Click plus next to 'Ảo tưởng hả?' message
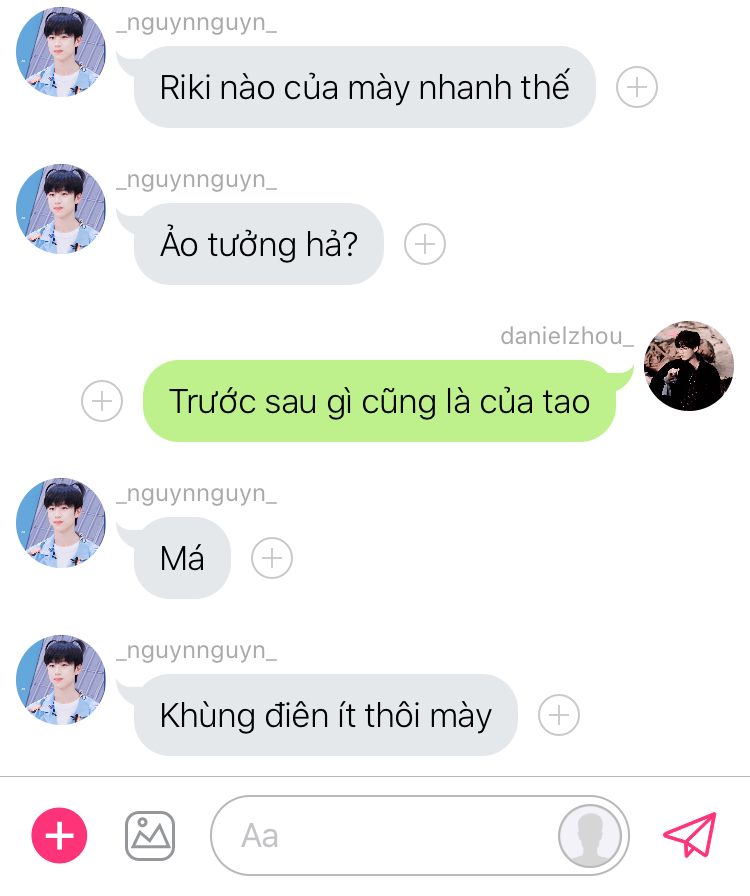750x896 pixels. pyautogui.click(x=425, y=244)
